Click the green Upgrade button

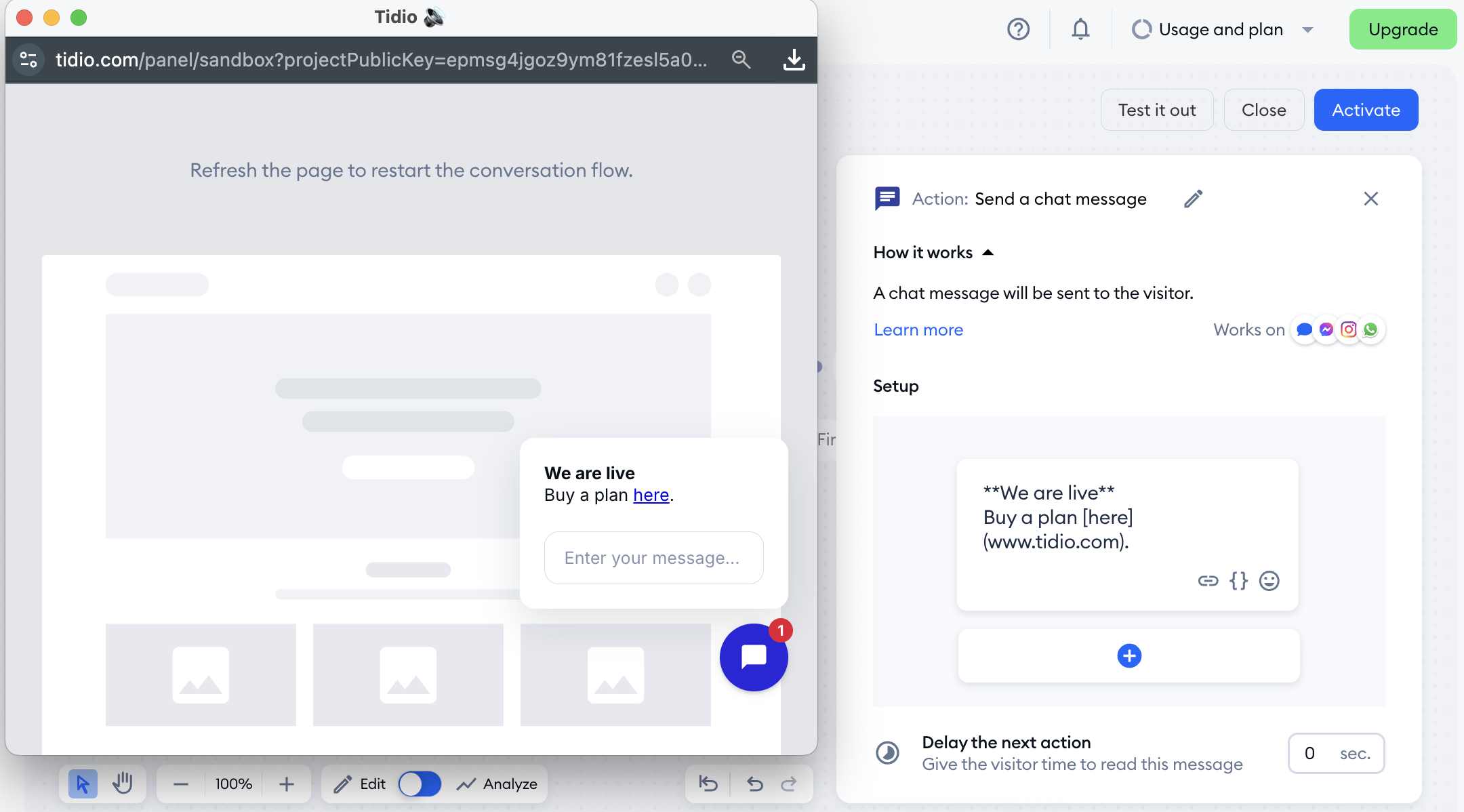[1402, 29]
